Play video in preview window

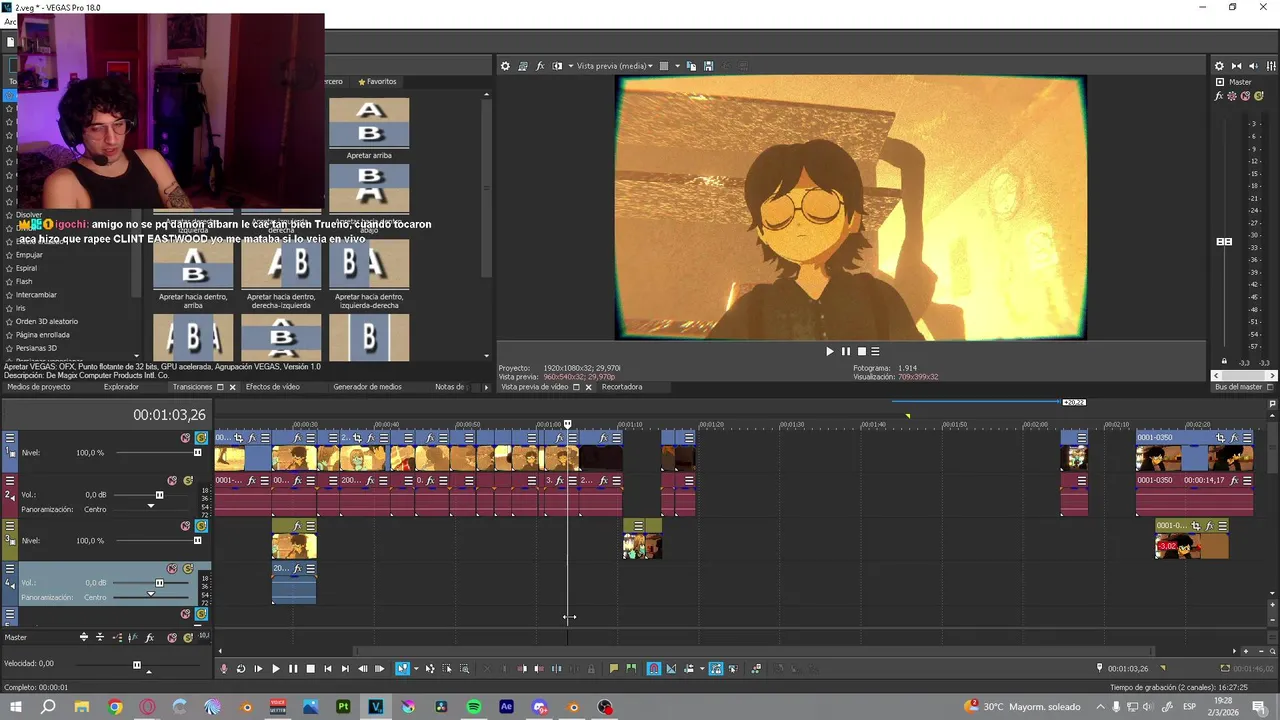pyautogui.click(x=829, y=351)
